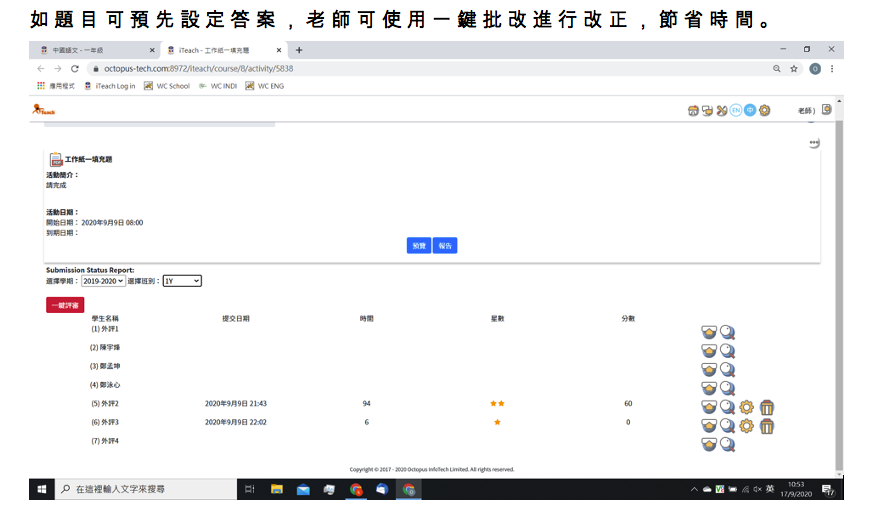Open the 應用程式 apps bookmark
This screenshot has height=523, width=884.
(55, 86)
